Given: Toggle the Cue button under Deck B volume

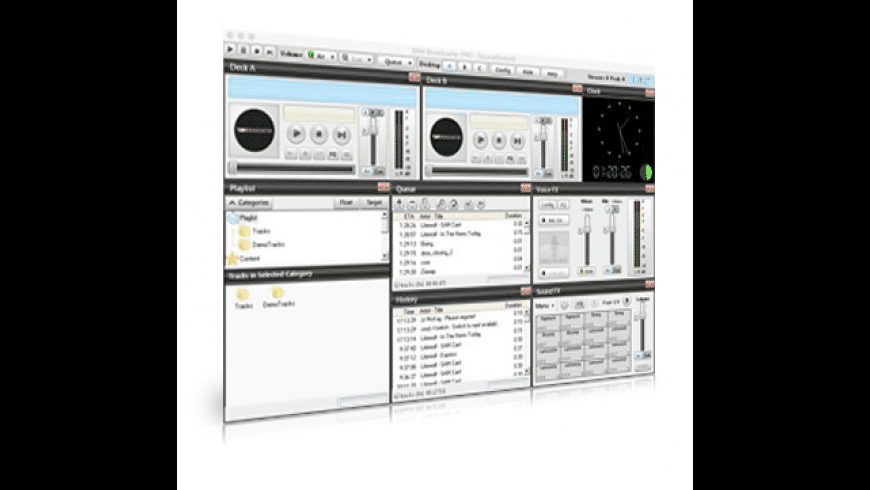Looking at the screenshot, I should (548, 174).
